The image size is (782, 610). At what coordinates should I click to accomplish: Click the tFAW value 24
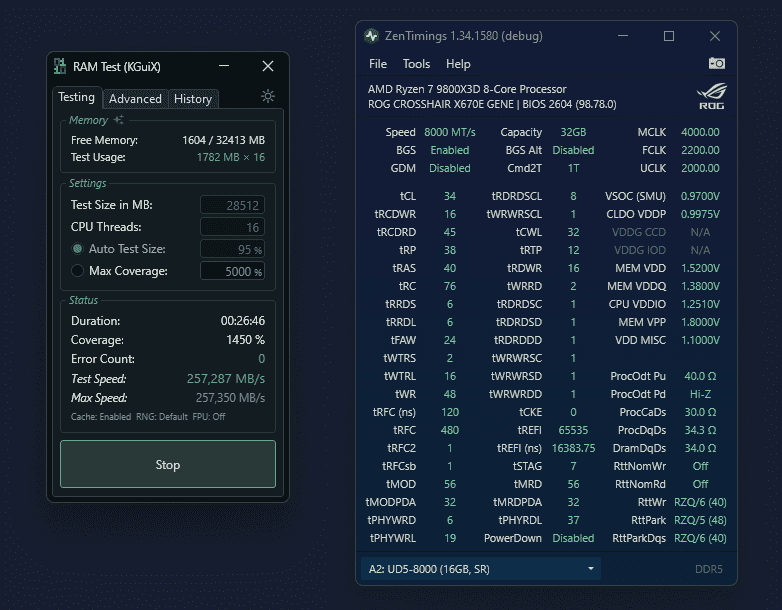click(x=450, y=340)
